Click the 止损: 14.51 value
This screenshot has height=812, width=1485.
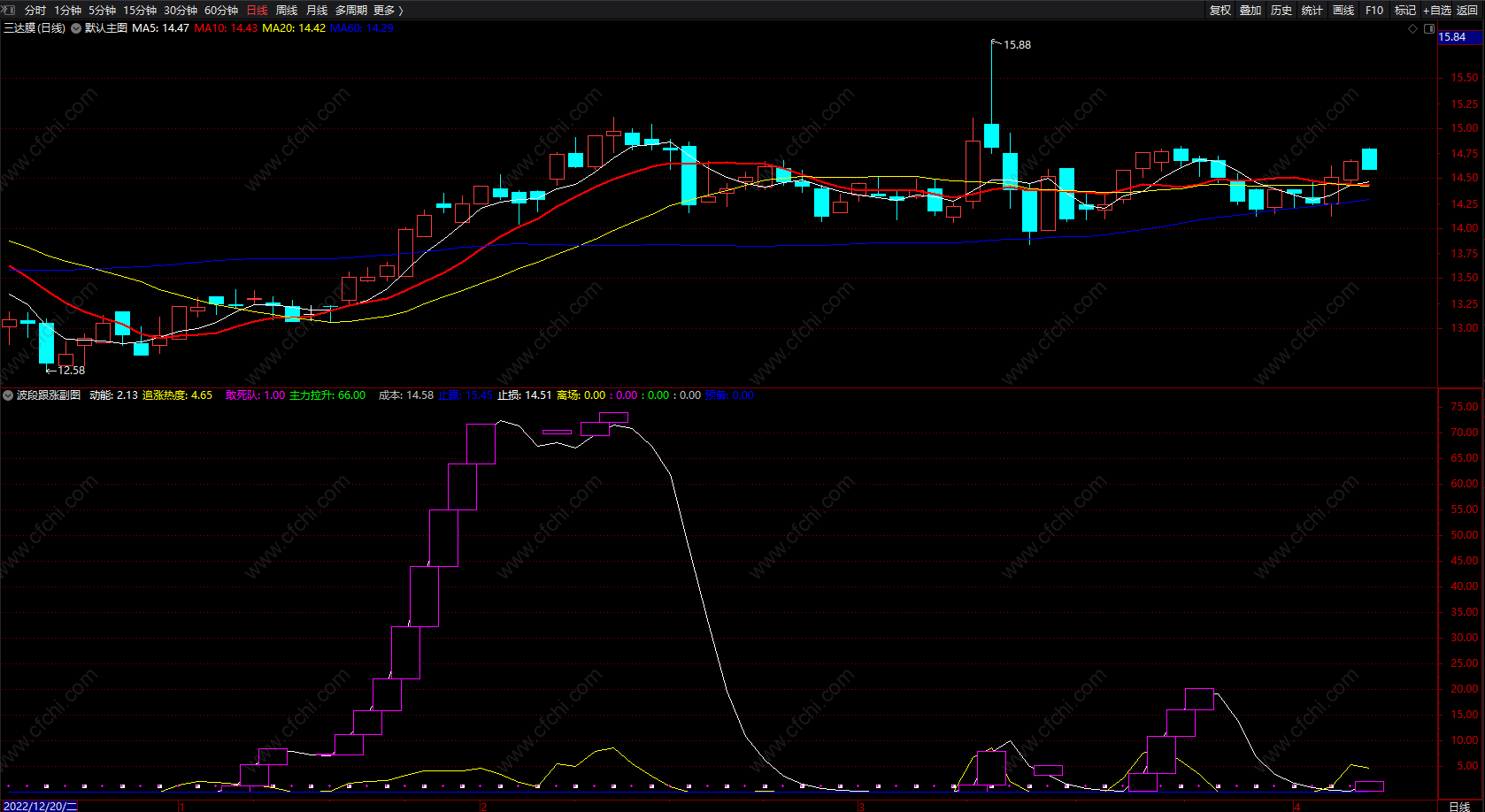click(x=524, y=395)
